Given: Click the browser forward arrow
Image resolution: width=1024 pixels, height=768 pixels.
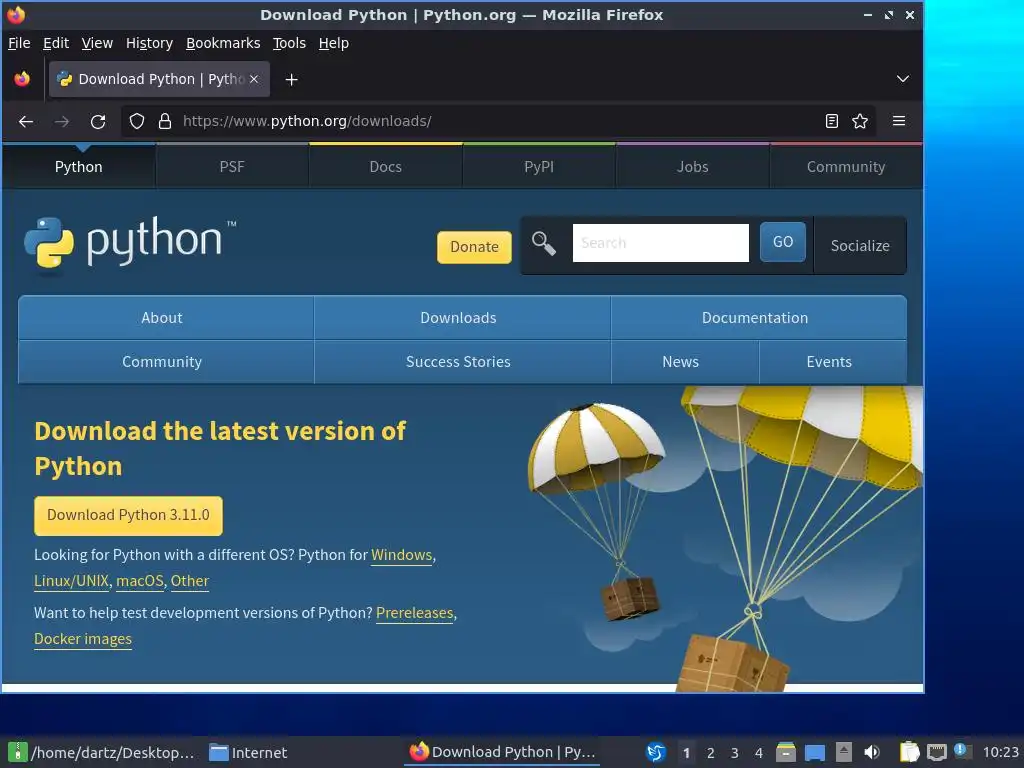Looking at the screenshot, I should pos(61,121).
